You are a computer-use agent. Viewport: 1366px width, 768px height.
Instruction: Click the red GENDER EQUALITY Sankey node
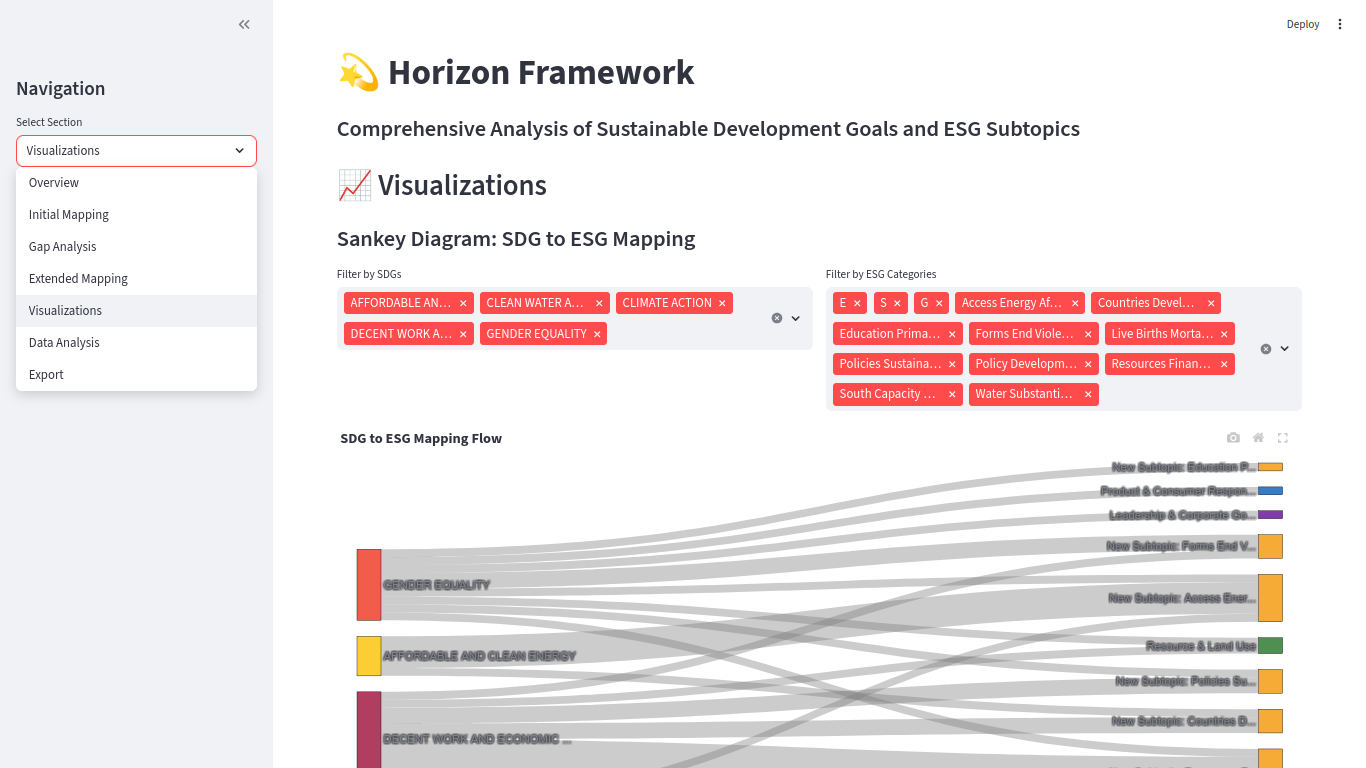point(369,585)
